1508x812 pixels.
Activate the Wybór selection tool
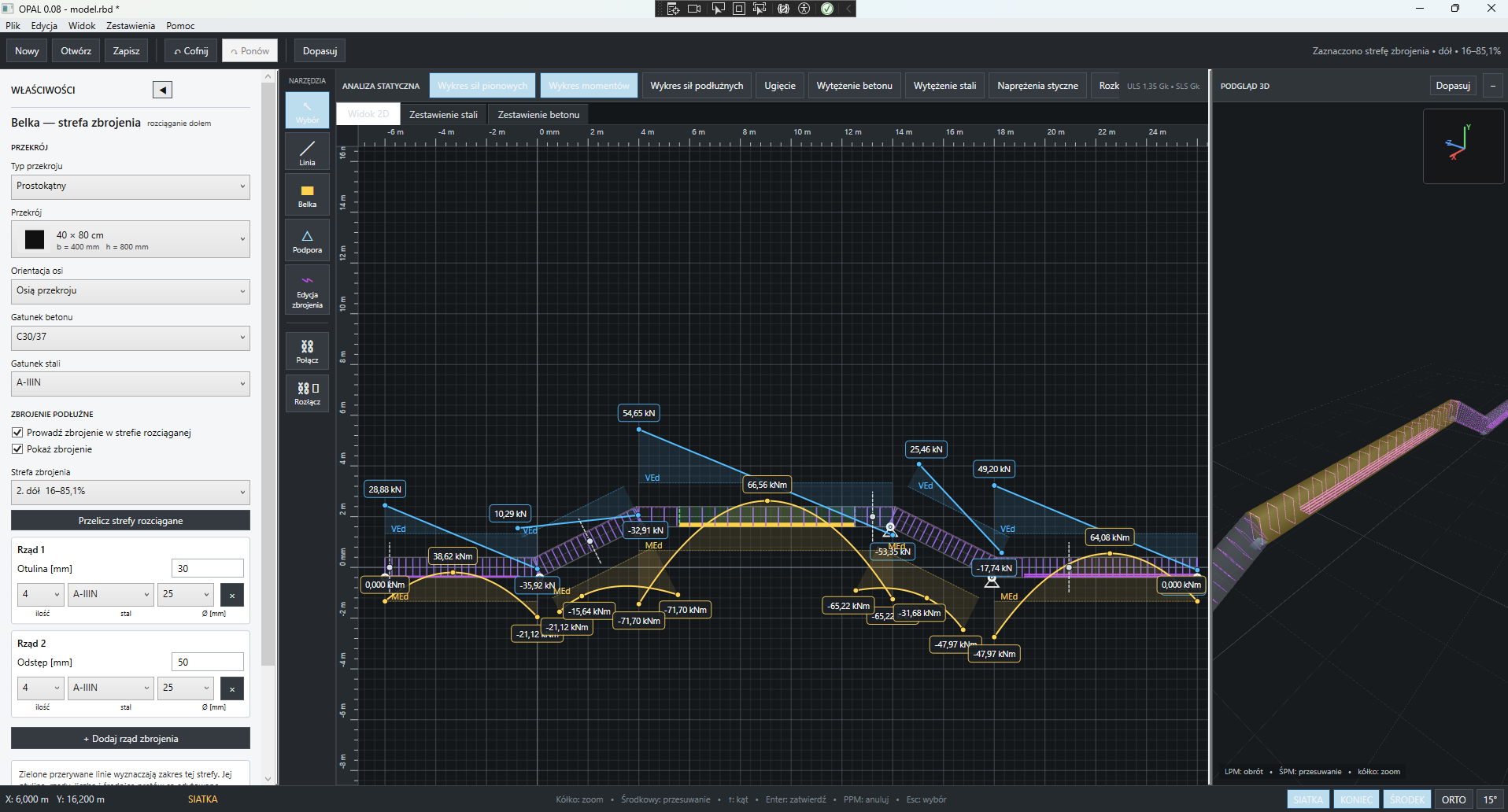(x=307, y=110)
